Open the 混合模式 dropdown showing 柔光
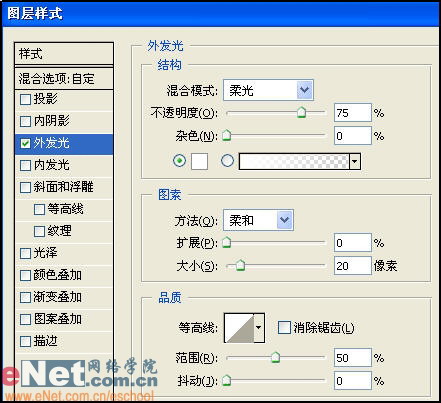441x403 pixels. point(268,90)
